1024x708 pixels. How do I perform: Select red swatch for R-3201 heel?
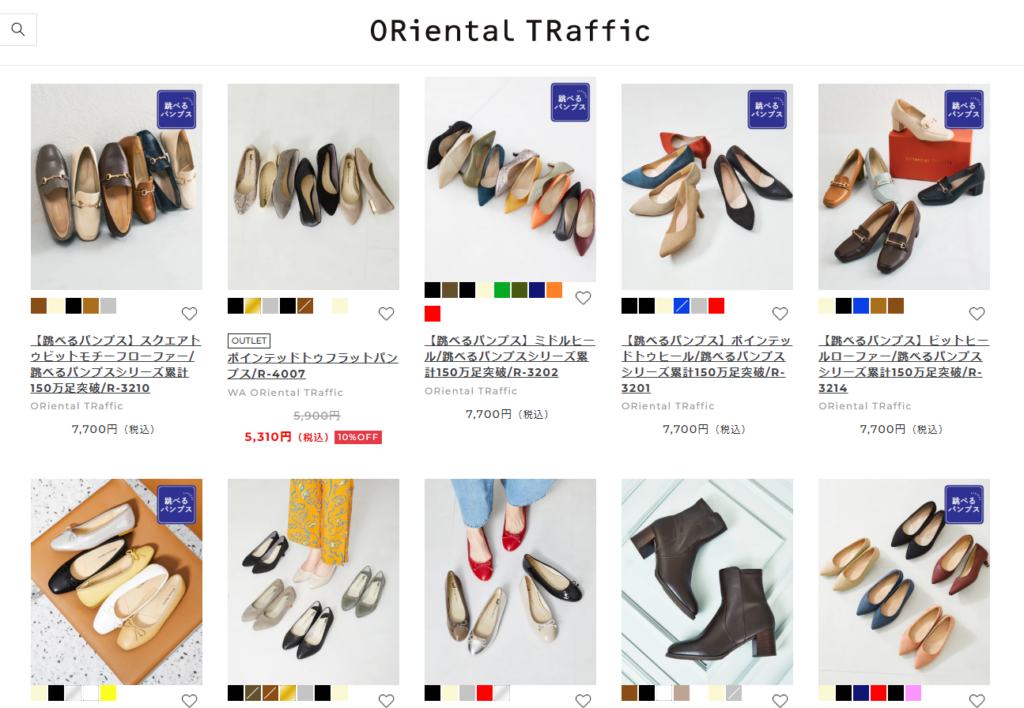tap(716, 306)
